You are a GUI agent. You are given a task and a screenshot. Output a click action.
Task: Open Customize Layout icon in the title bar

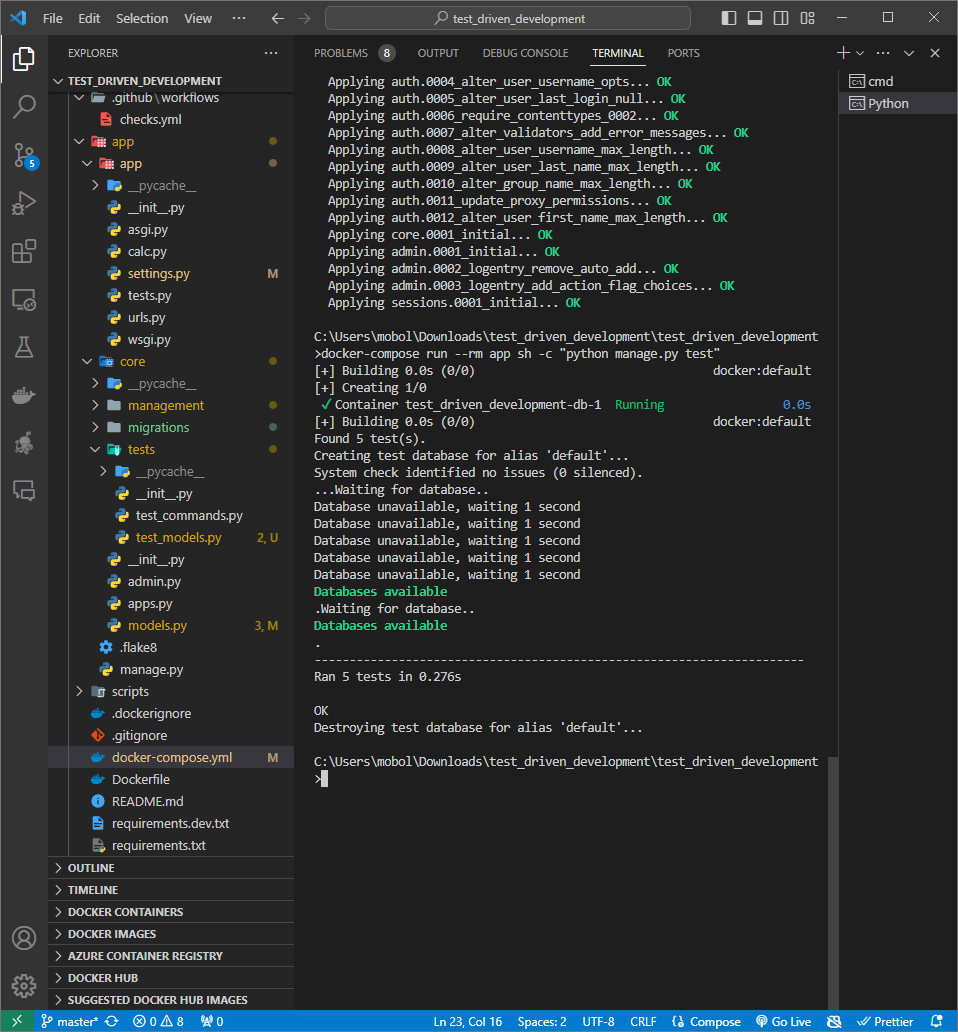tap(807, 18)
